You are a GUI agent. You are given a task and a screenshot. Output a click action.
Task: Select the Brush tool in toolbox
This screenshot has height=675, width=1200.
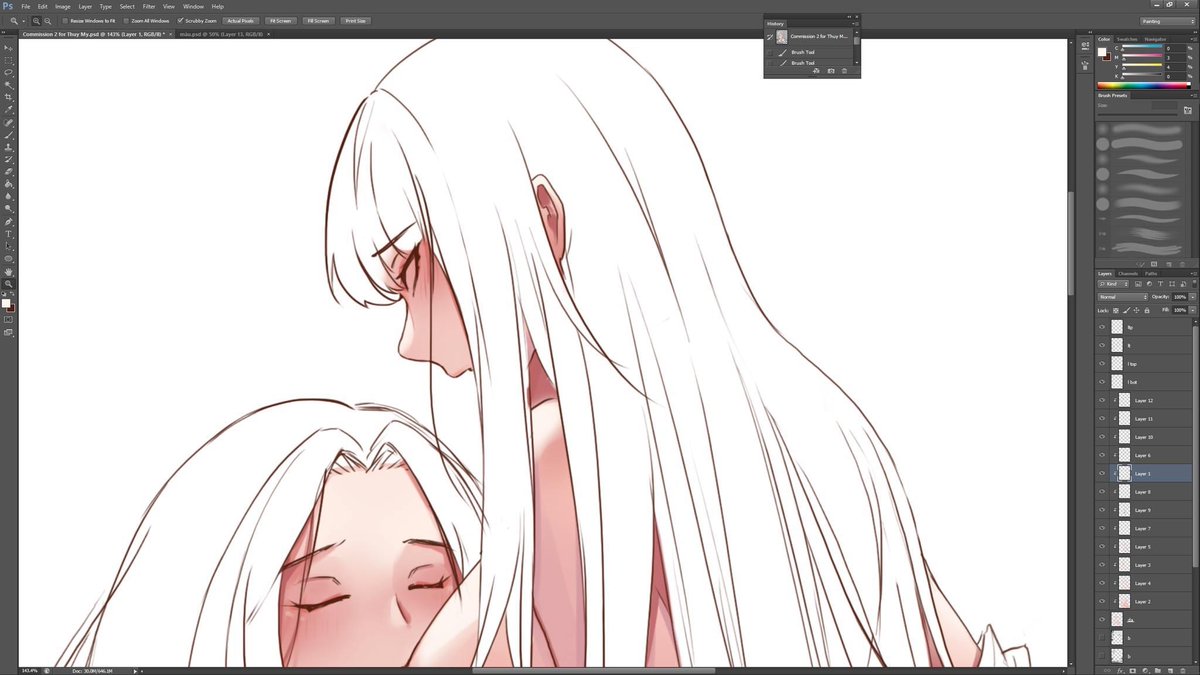tap(9, 135)
